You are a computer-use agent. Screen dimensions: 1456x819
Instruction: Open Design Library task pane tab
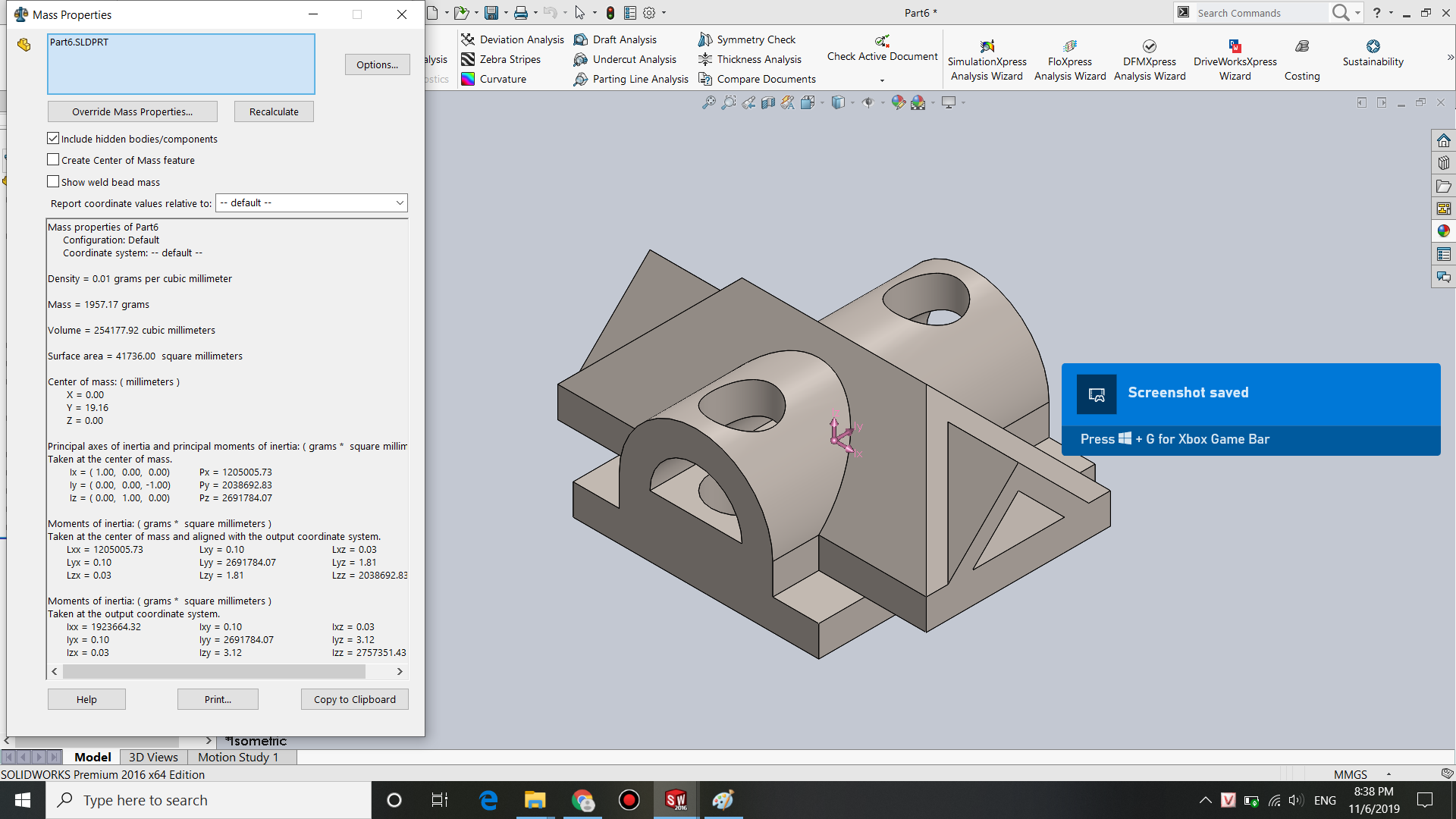pyautogui.click(x=1444, y=163)
